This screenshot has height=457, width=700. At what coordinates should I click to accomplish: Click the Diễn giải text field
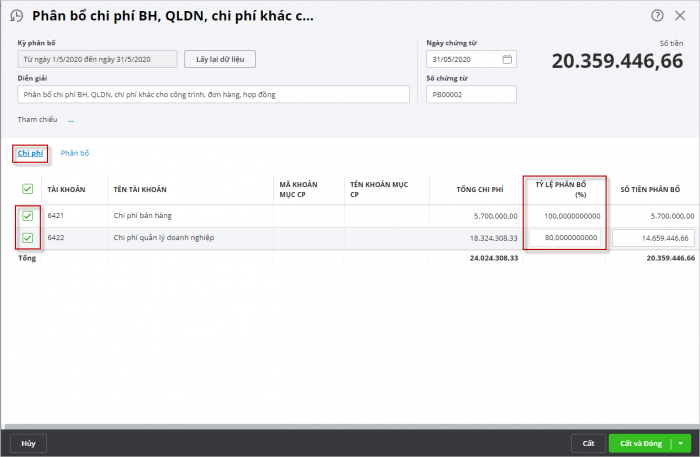coord(213,94)
